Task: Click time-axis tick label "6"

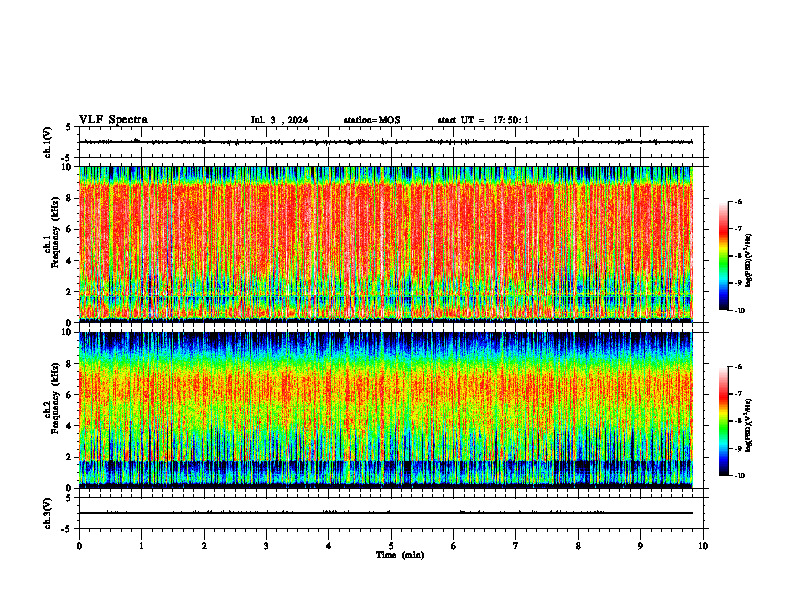Action: (454, 546)
